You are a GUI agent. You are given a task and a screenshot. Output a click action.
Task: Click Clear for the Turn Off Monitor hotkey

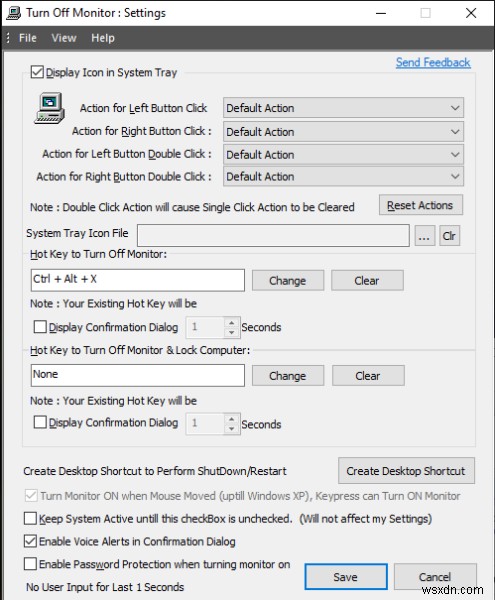tap(367, 280)
